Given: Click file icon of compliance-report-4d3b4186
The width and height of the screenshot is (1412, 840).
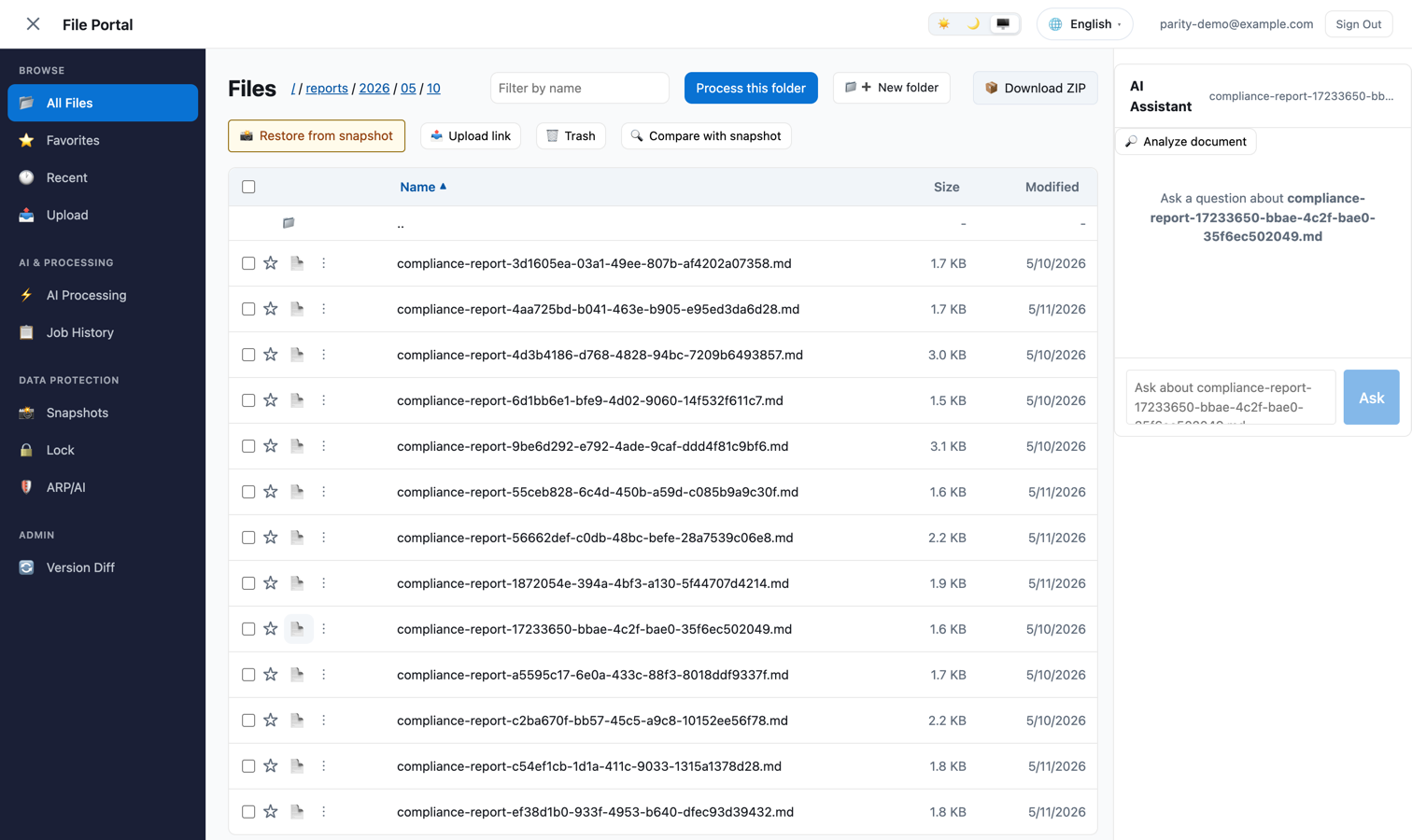Looking at the screenshot, I should (297, 355).
